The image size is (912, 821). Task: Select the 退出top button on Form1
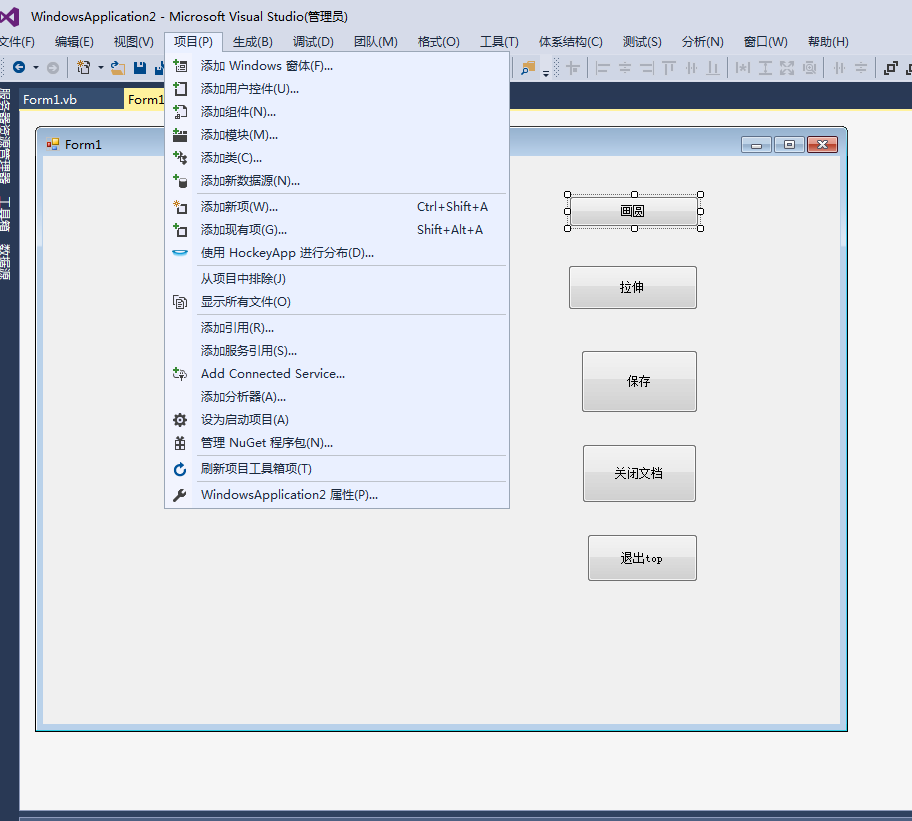[x=642, y=558]
